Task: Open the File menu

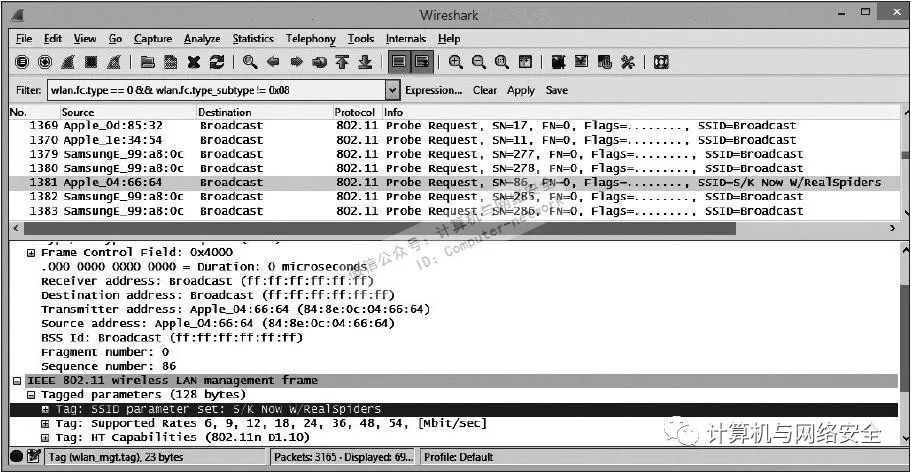Action: click(24, 38)
